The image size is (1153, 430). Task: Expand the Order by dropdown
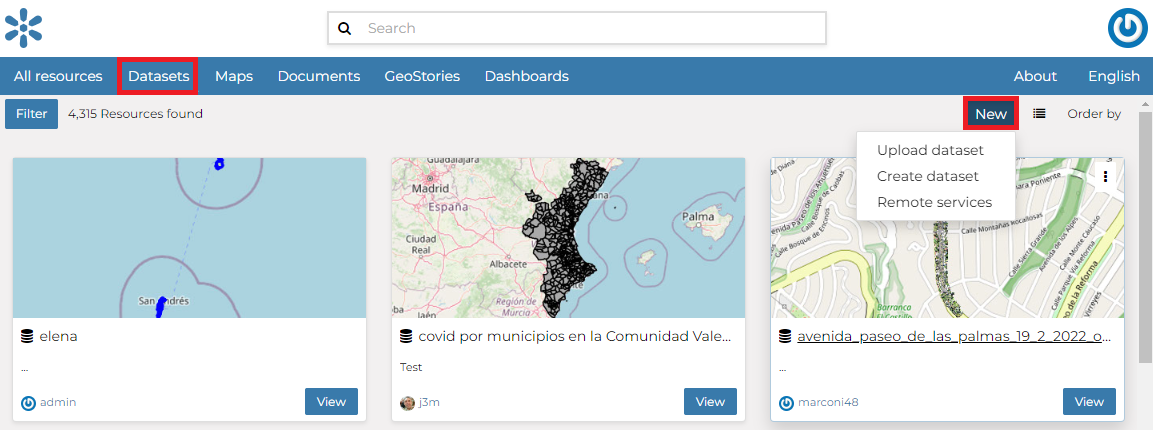(1093, 114)
